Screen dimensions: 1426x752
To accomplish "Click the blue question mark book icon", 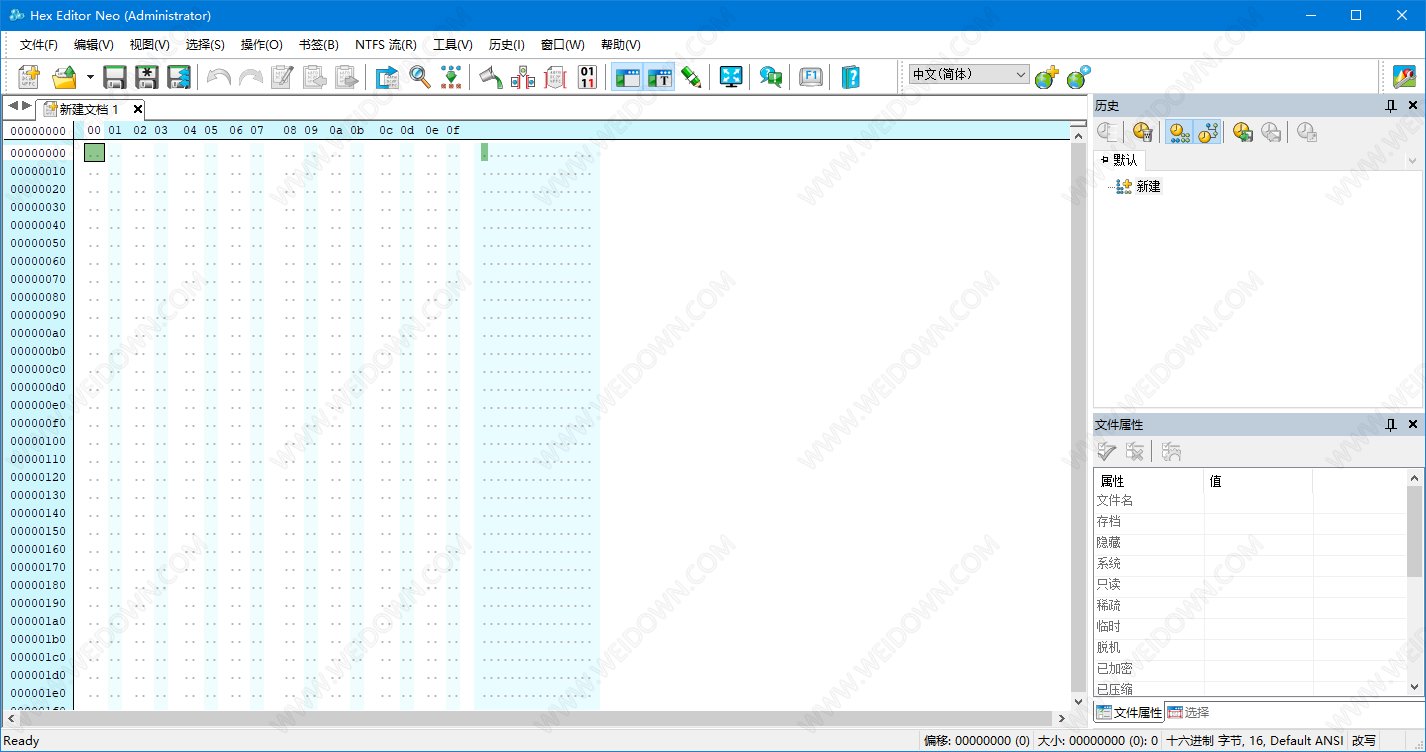I will click(851, 77).
